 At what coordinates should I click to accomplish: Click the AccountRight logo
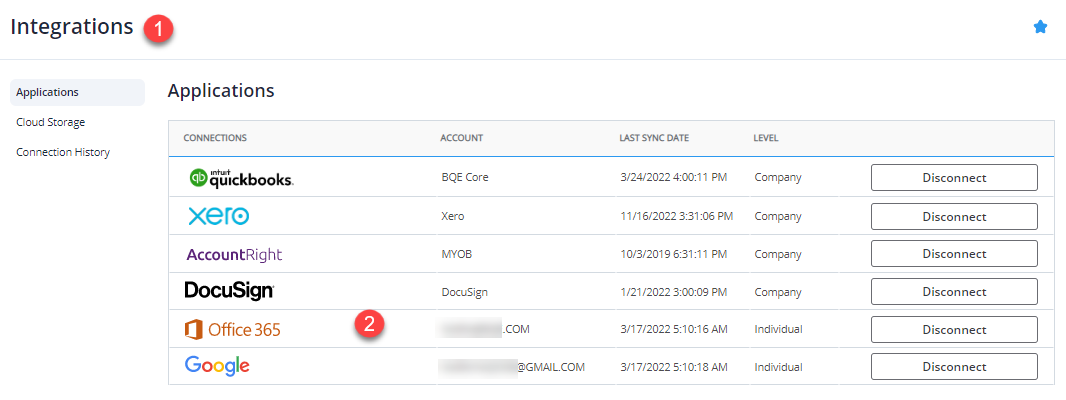click(x=234, y=255)
